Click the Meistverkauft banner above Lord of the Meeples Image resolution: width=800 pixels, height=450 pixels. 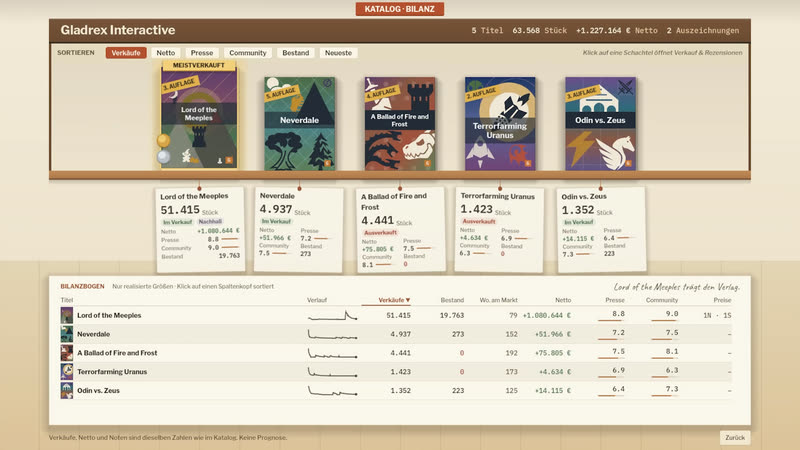(x=199, y=65)
